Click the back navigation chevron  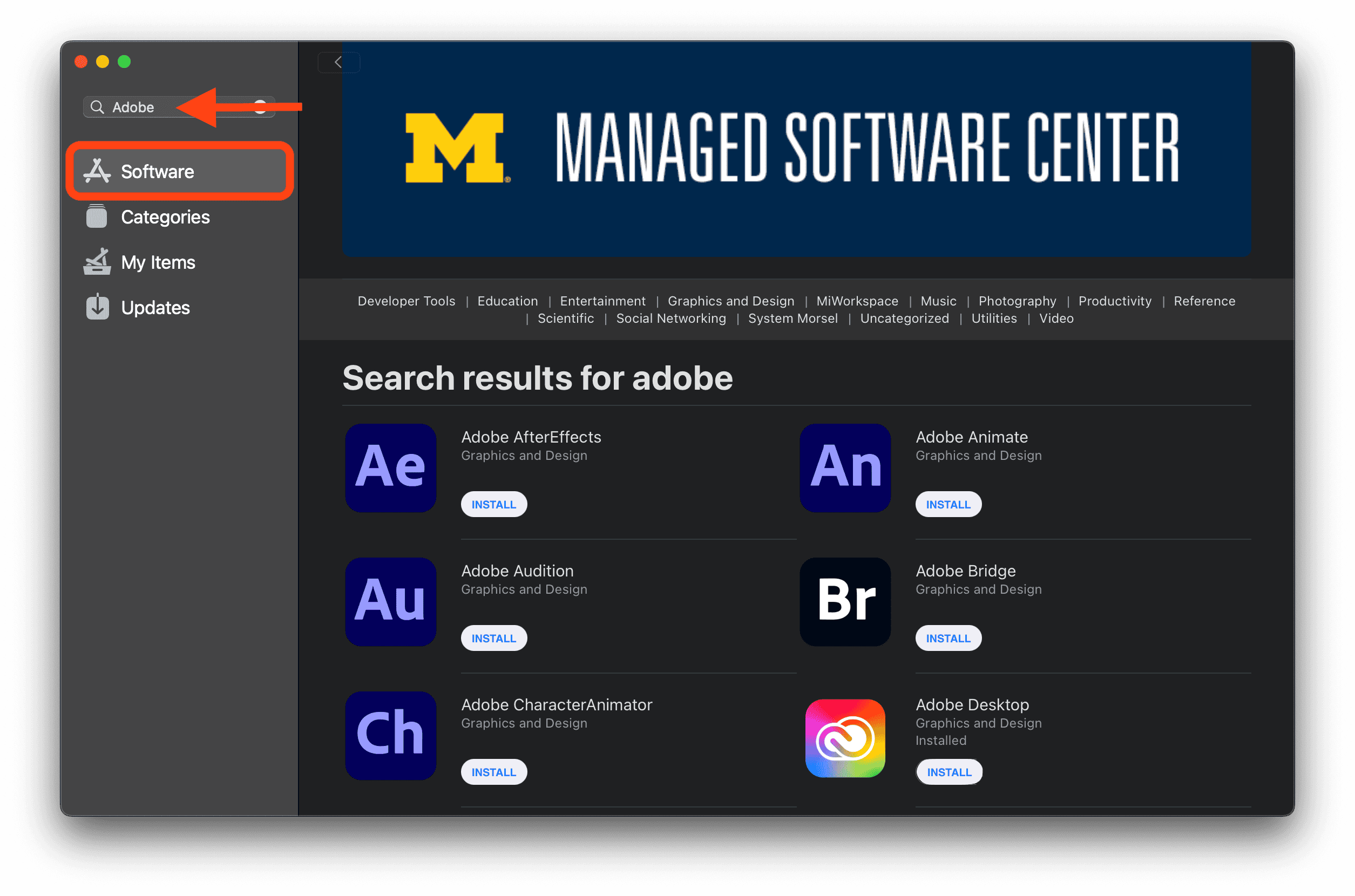(x=338, y=62)
